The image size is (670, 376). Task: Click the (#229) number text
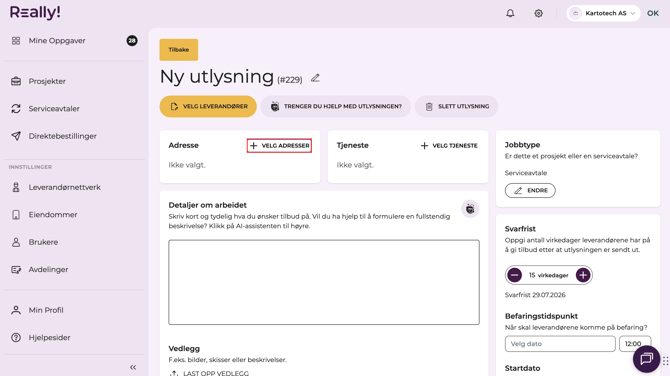click(290, 80)
